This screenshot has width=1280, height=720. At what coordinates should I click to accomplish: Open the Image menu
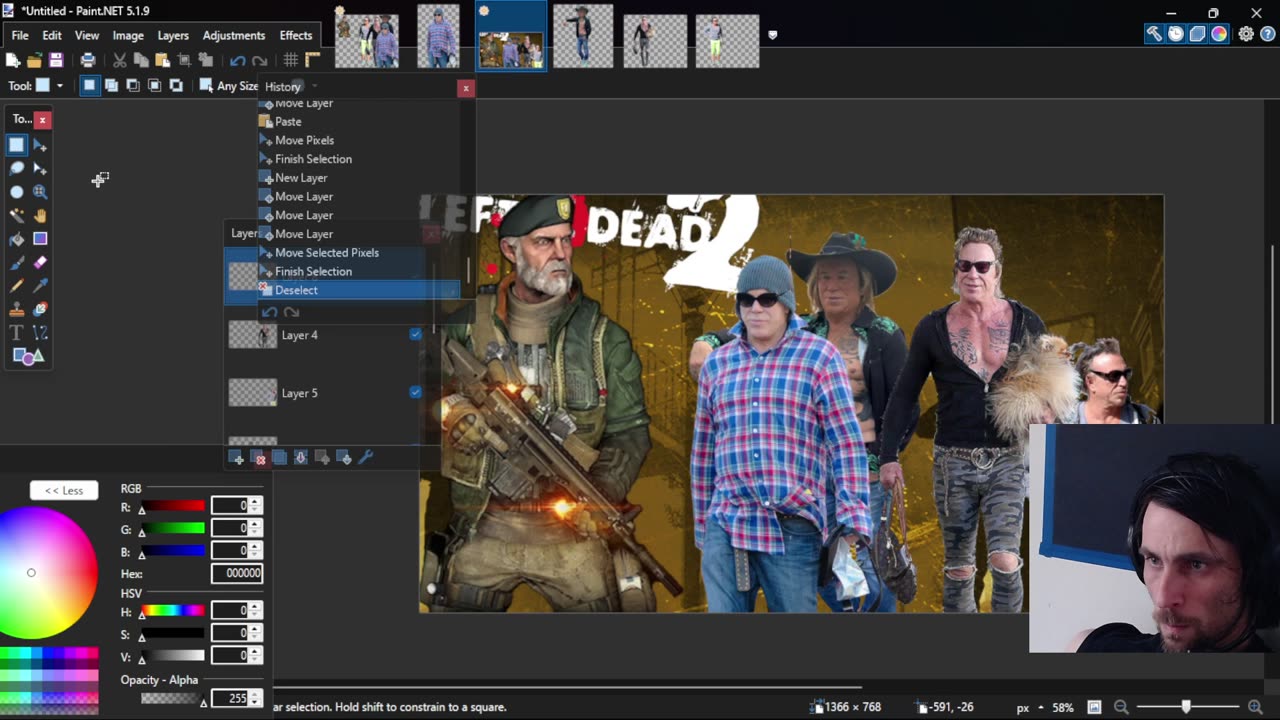[128, 35]
